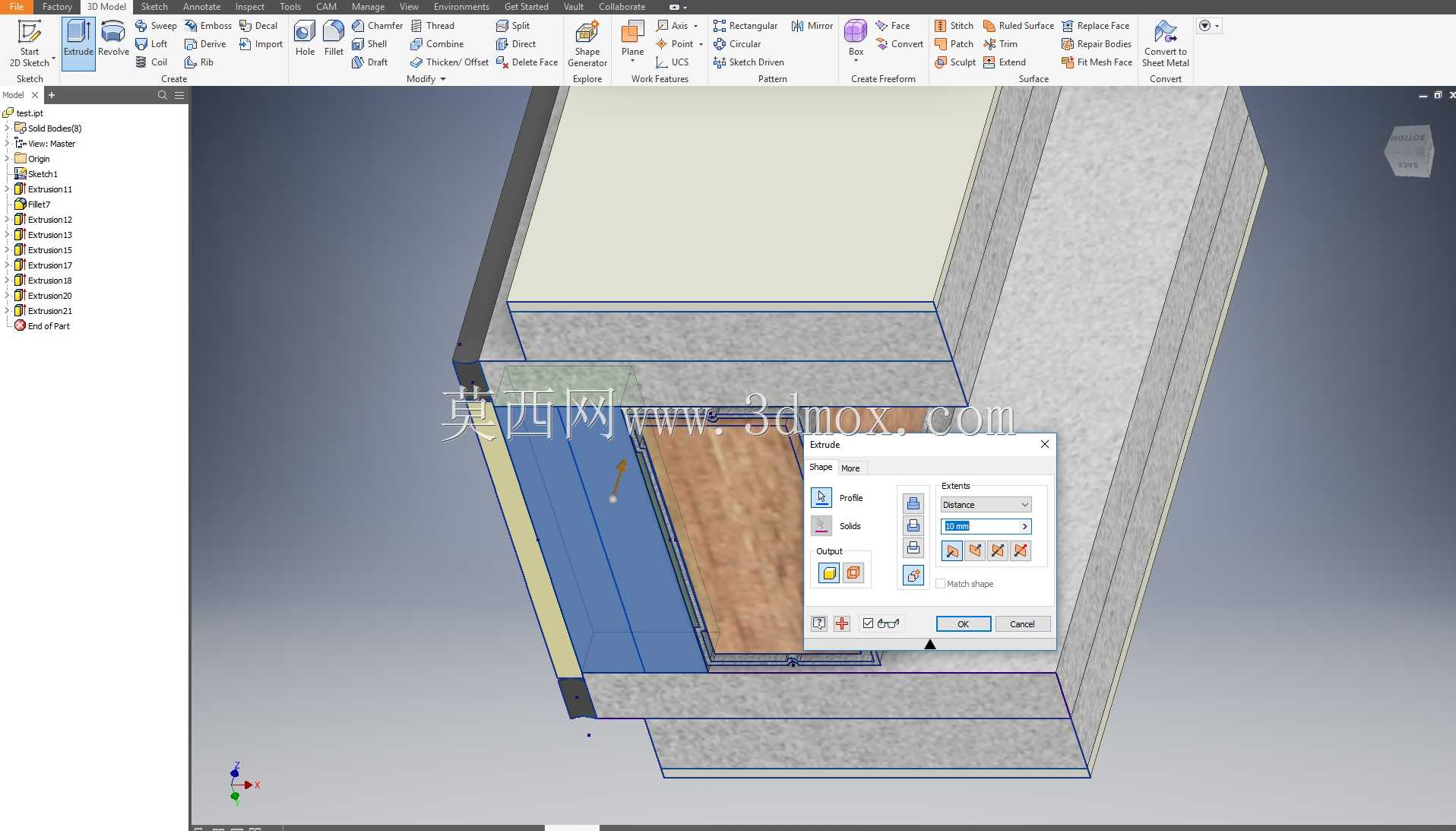
Task: Set extrude Direction 2 button
Action: (x=975, y=550)
